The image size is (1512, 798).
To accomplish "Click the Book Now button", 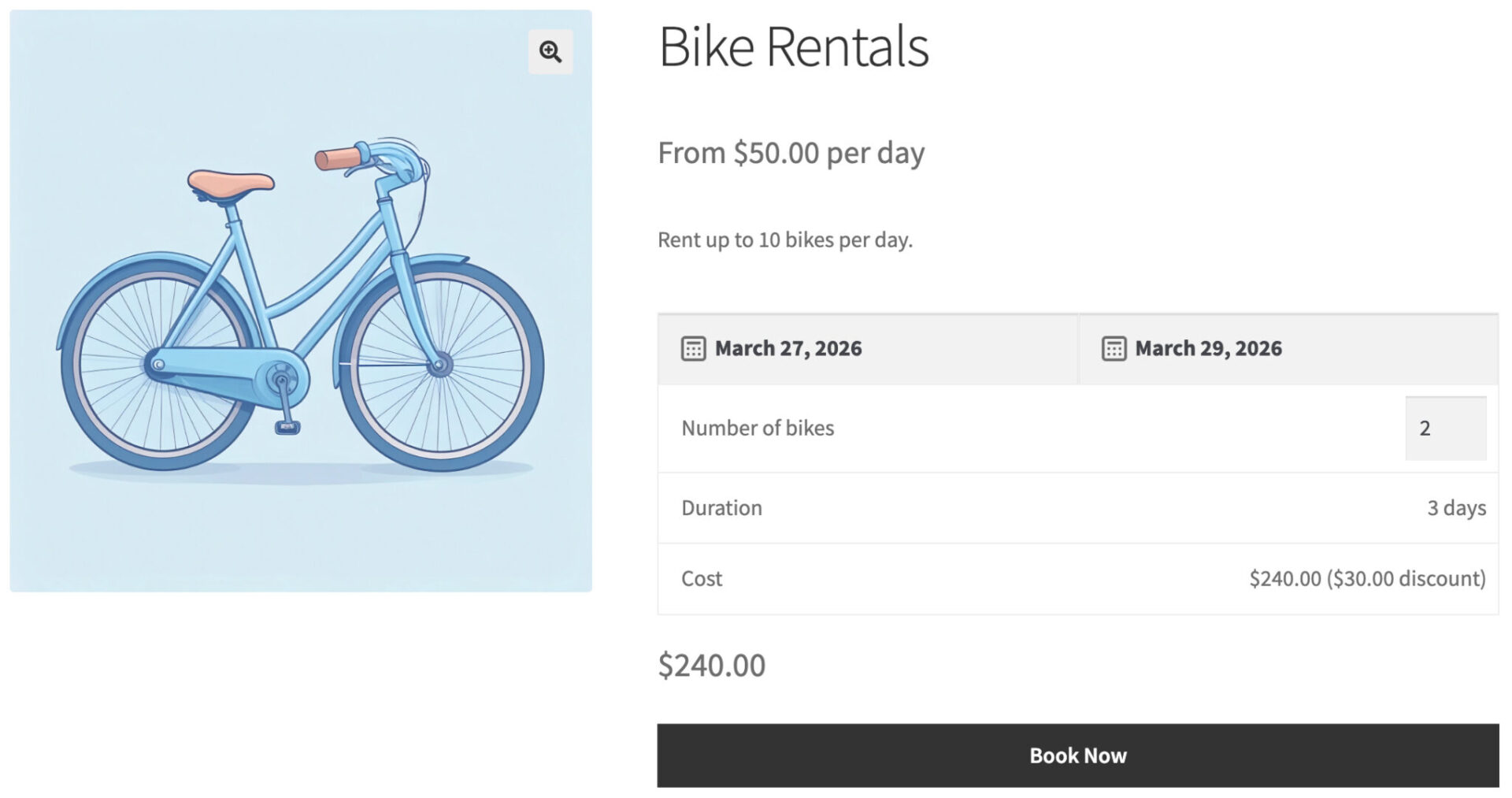I will point(1077,755).
